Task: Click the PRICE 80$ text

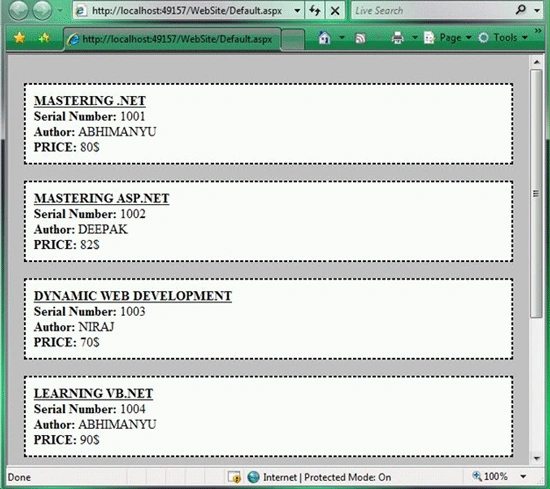Action: 67,147
